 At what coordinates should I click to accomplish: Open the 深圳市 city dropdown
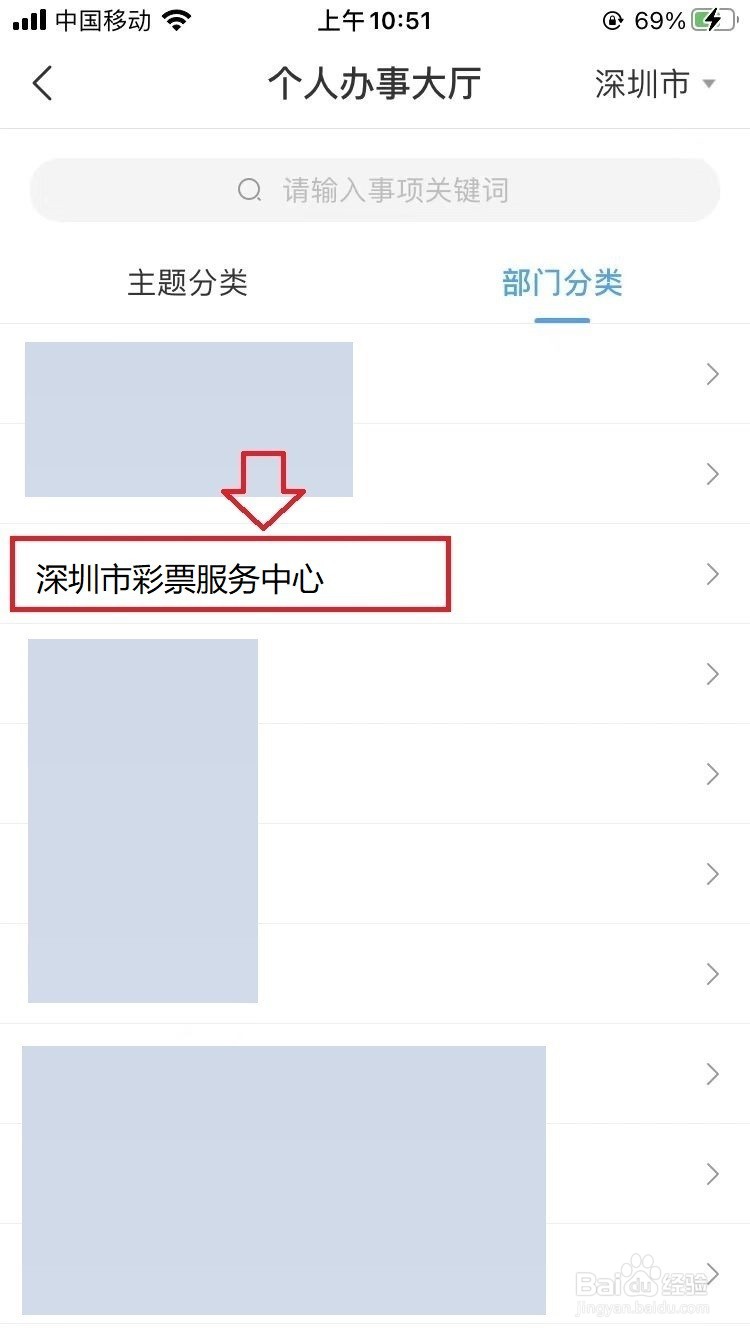656,84
